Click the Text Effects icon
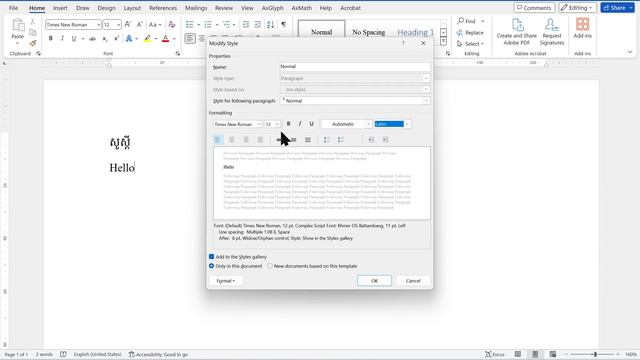The image size is (640, 360). [129, 38]
